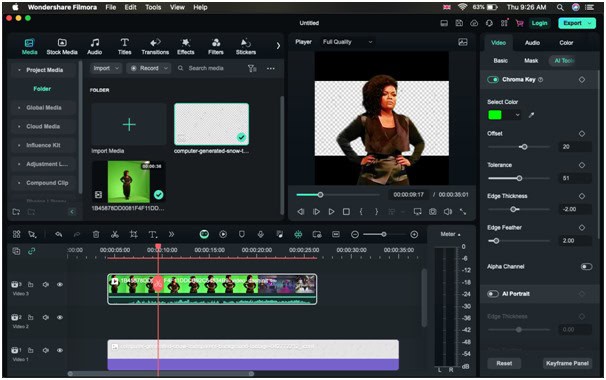Screen dimensions: 606x380
Task: Enable the AI Portrait switch
Action: pyautogui.click(x=493, y=294)
